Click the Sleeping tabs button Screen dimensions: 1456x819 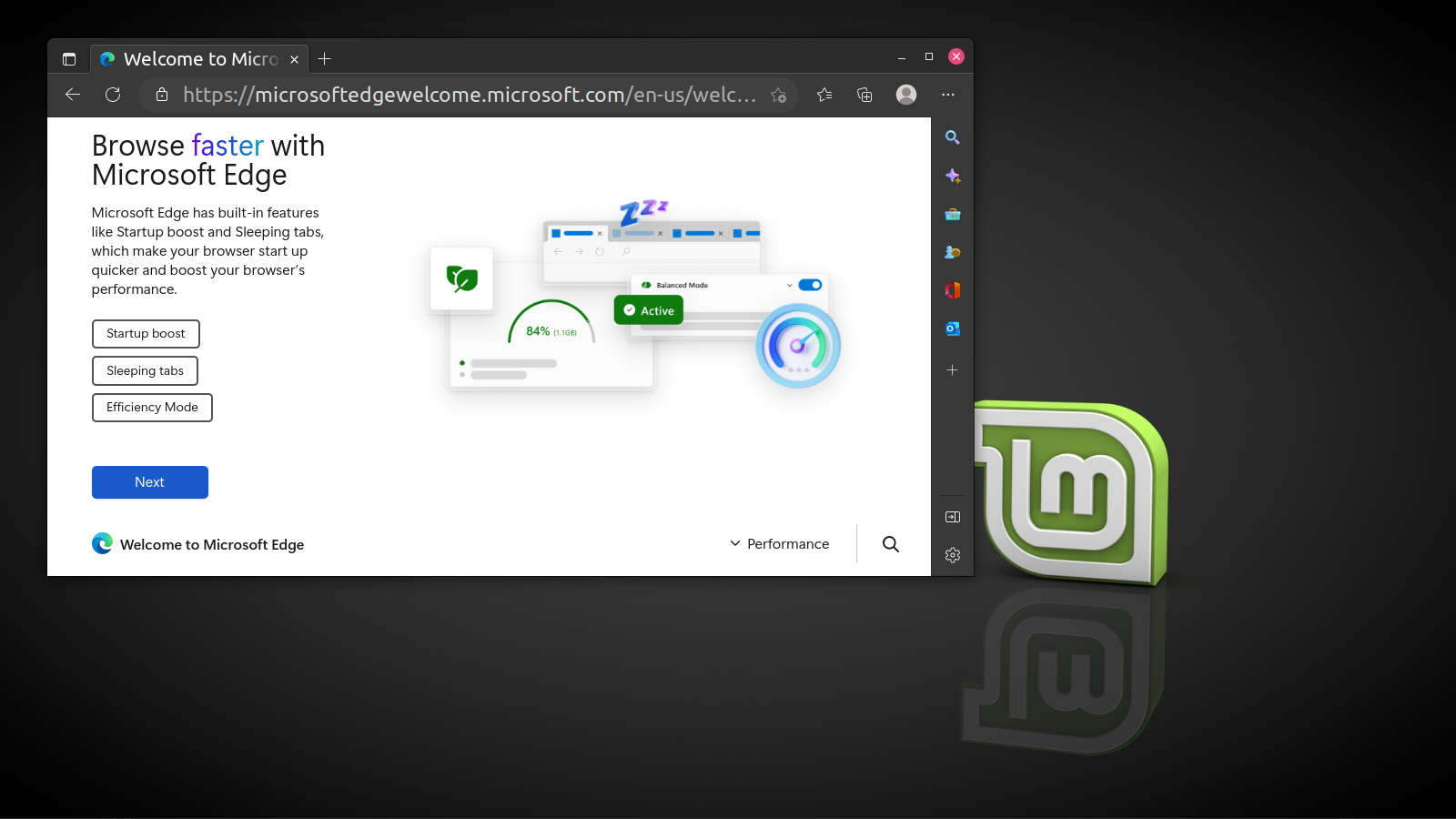pyautogui.click(x=145, y=370)
